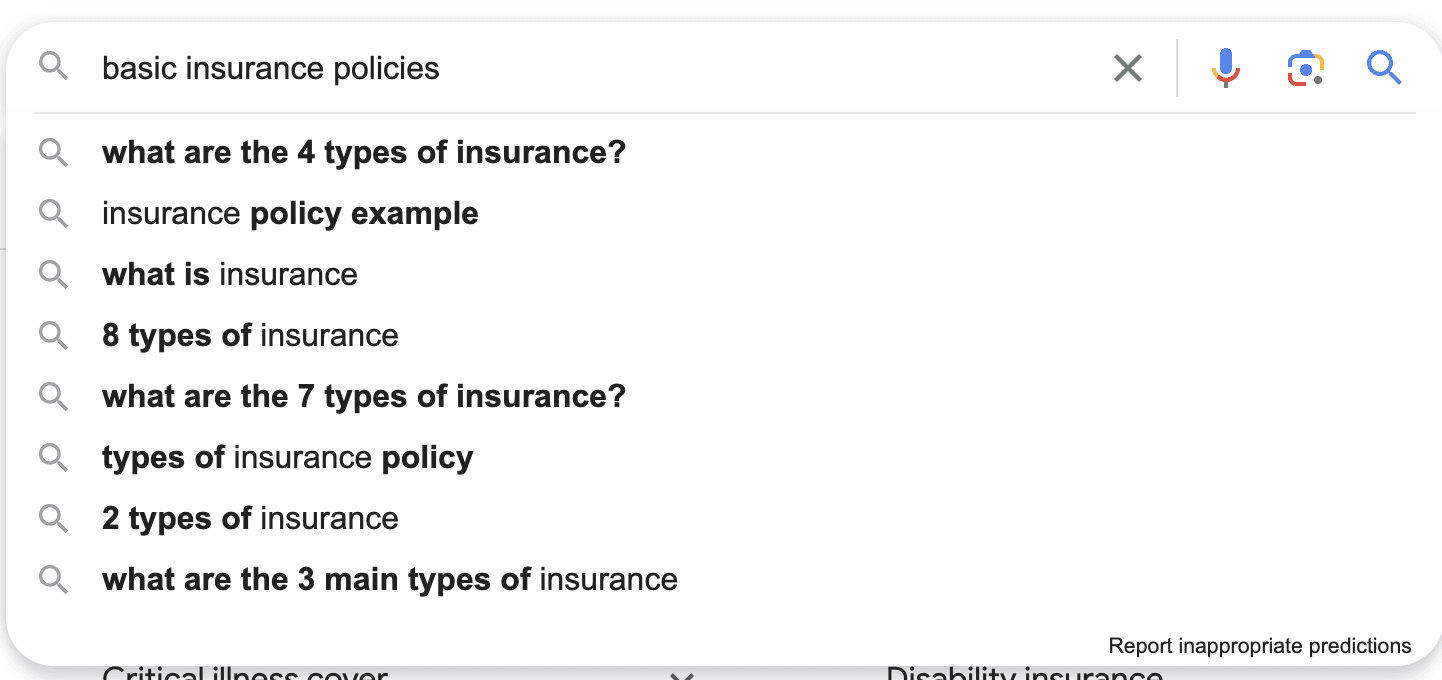Click the blue search magnifier button
Viewport: 1442px width, 680px height.
click(x=1384, y=68)
